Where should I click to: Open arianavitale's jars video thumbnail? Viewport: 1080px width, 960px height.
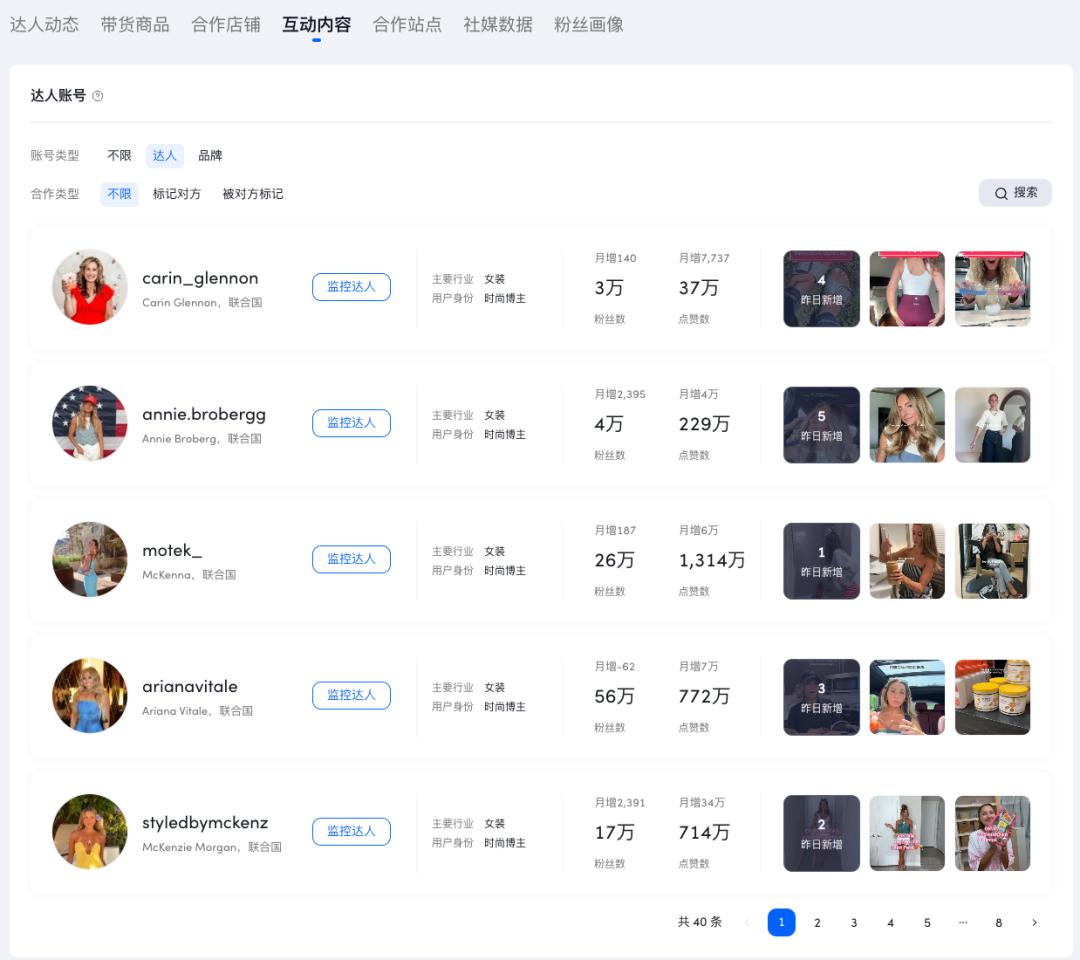993,698
